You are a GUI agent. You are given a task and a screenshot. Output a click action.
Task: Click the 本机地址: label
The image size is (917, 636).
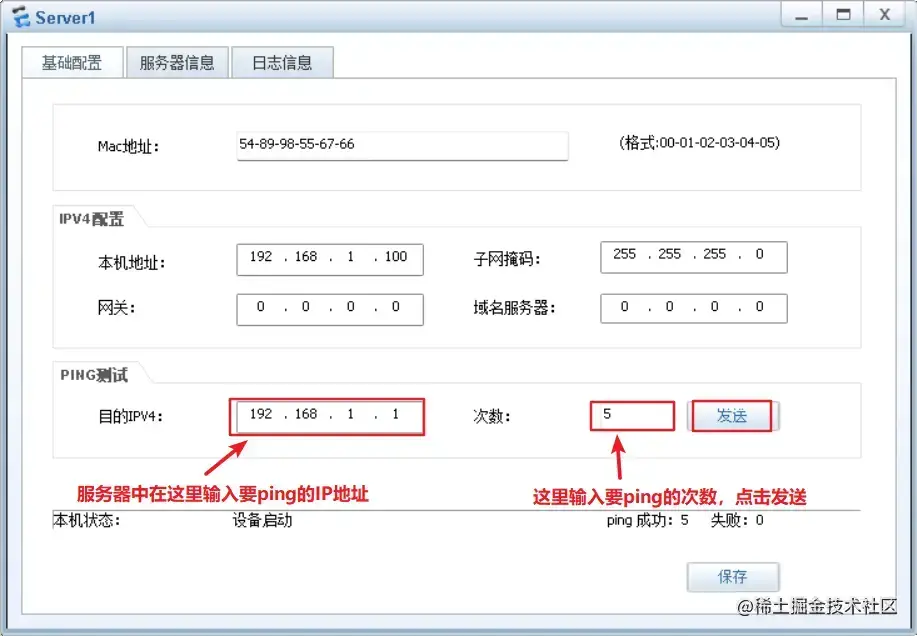(131, 263)
